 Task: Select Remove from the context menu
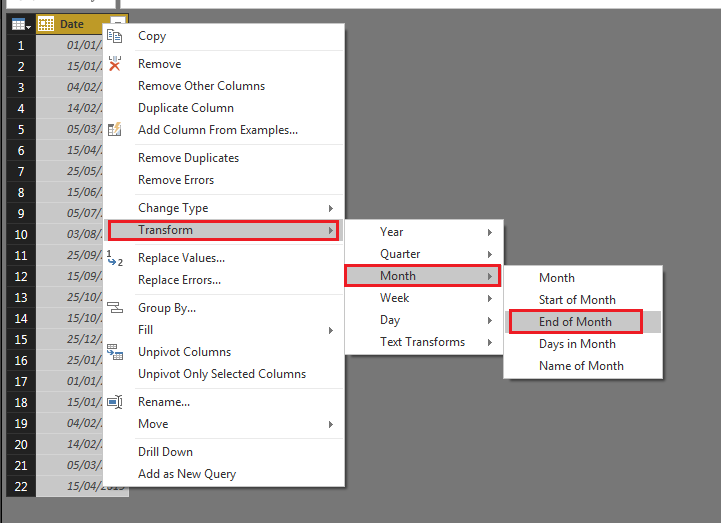(x=223, y=64)
